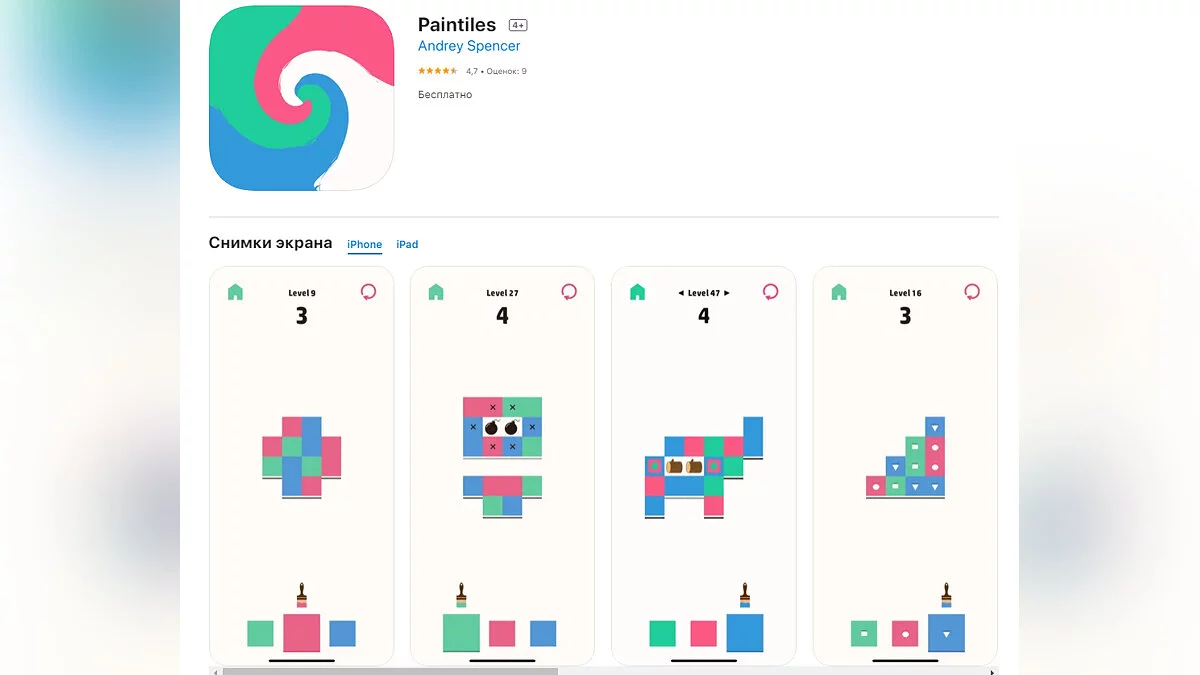Click the 4+ age rating badge

(518, 25)
